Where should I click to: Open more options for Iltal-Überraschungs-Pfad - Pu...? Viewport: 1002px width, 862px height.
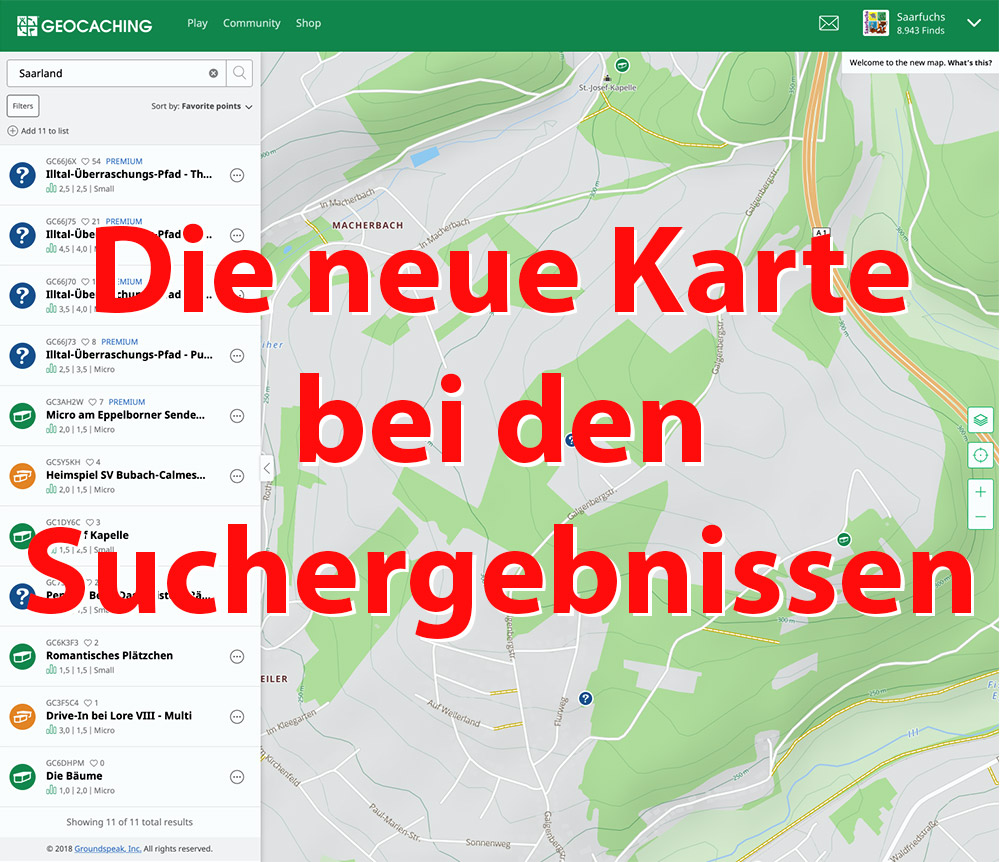[x=237, y=356]
